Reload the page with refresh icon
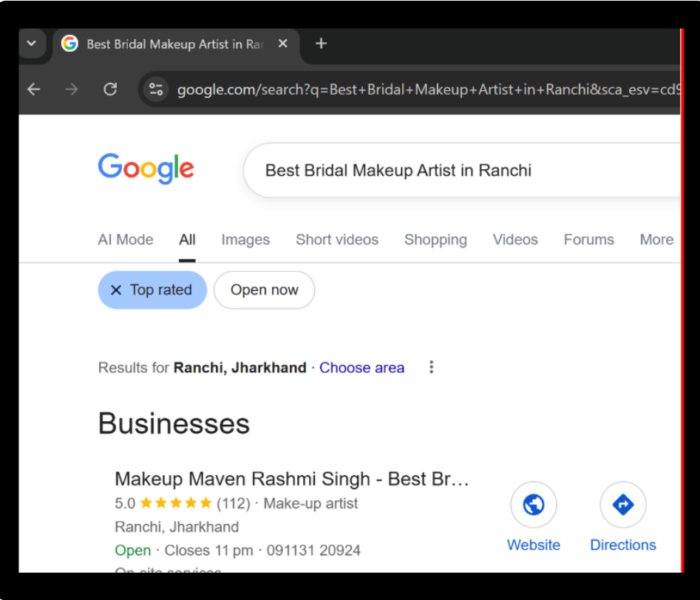700x600 pixels. [x=110, y=89]
